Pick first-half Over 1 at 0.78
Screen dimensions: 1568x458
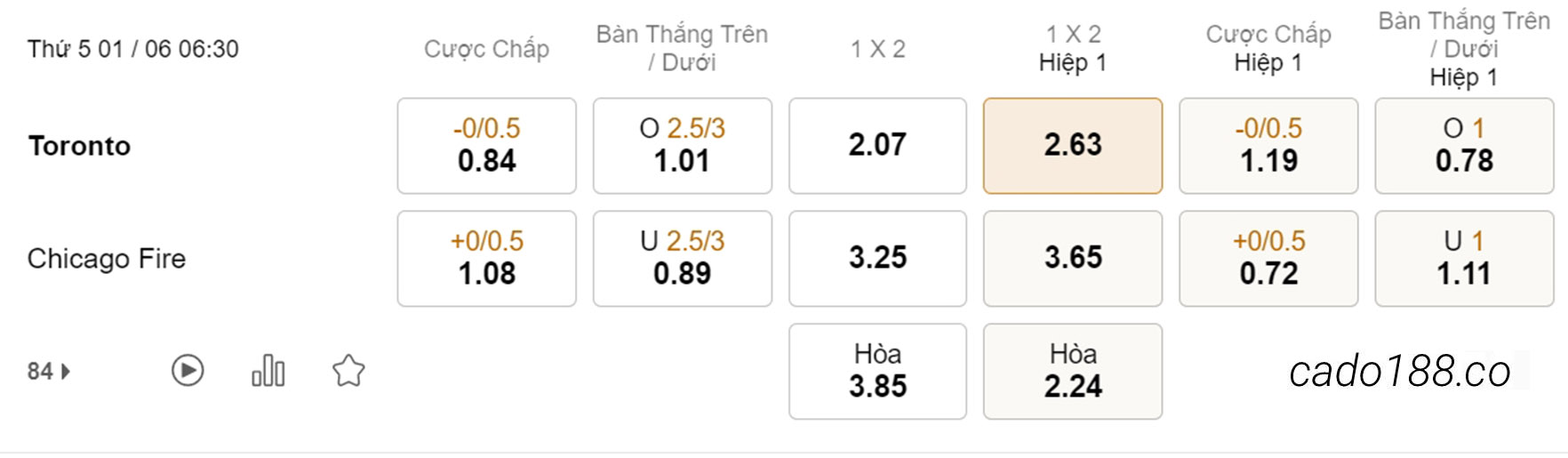[x=1464, y=146]
